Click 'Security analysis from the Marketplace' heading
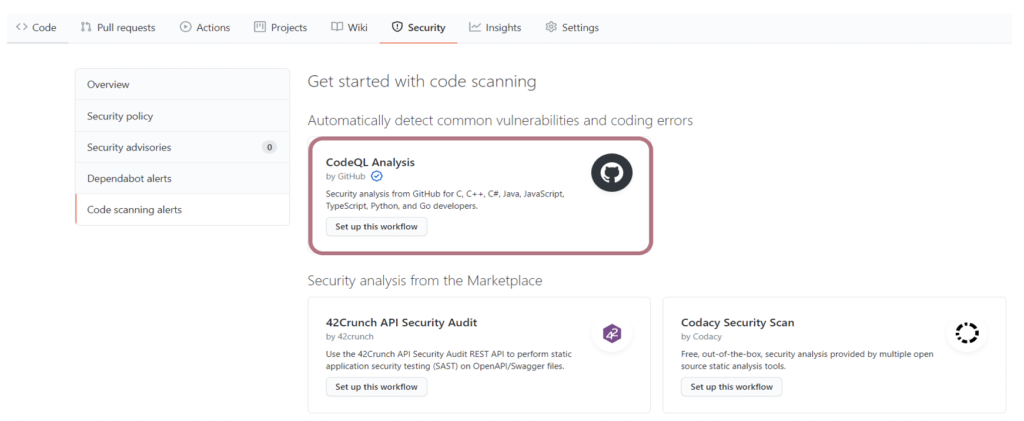The width and height of the screenshot is (1024, 421). [425, 281]
